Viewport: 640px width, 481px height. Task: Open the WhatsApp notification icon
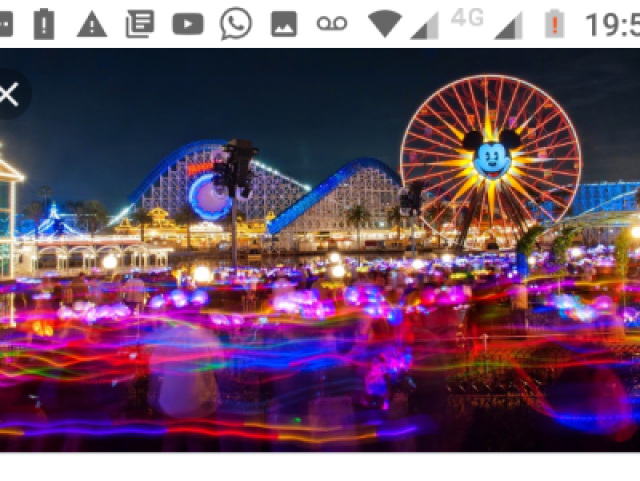point(236,23)
